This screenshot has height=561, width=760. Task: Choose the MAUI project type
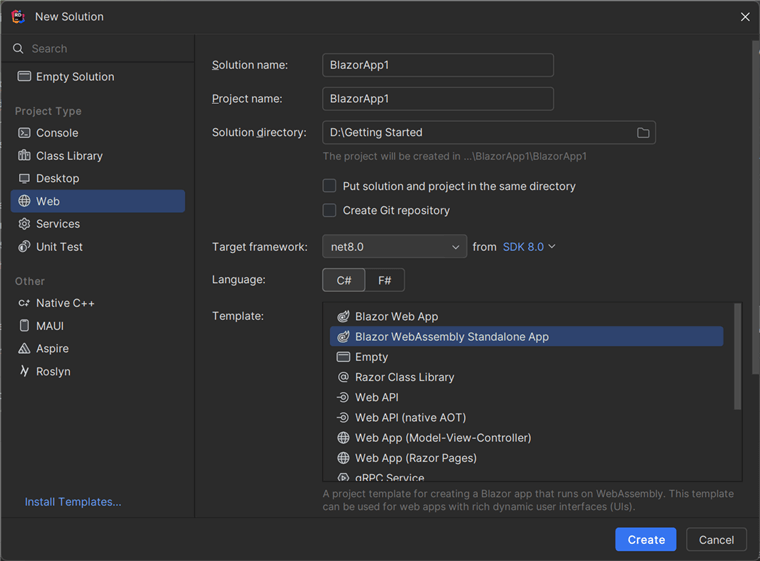tap(97, 326)
